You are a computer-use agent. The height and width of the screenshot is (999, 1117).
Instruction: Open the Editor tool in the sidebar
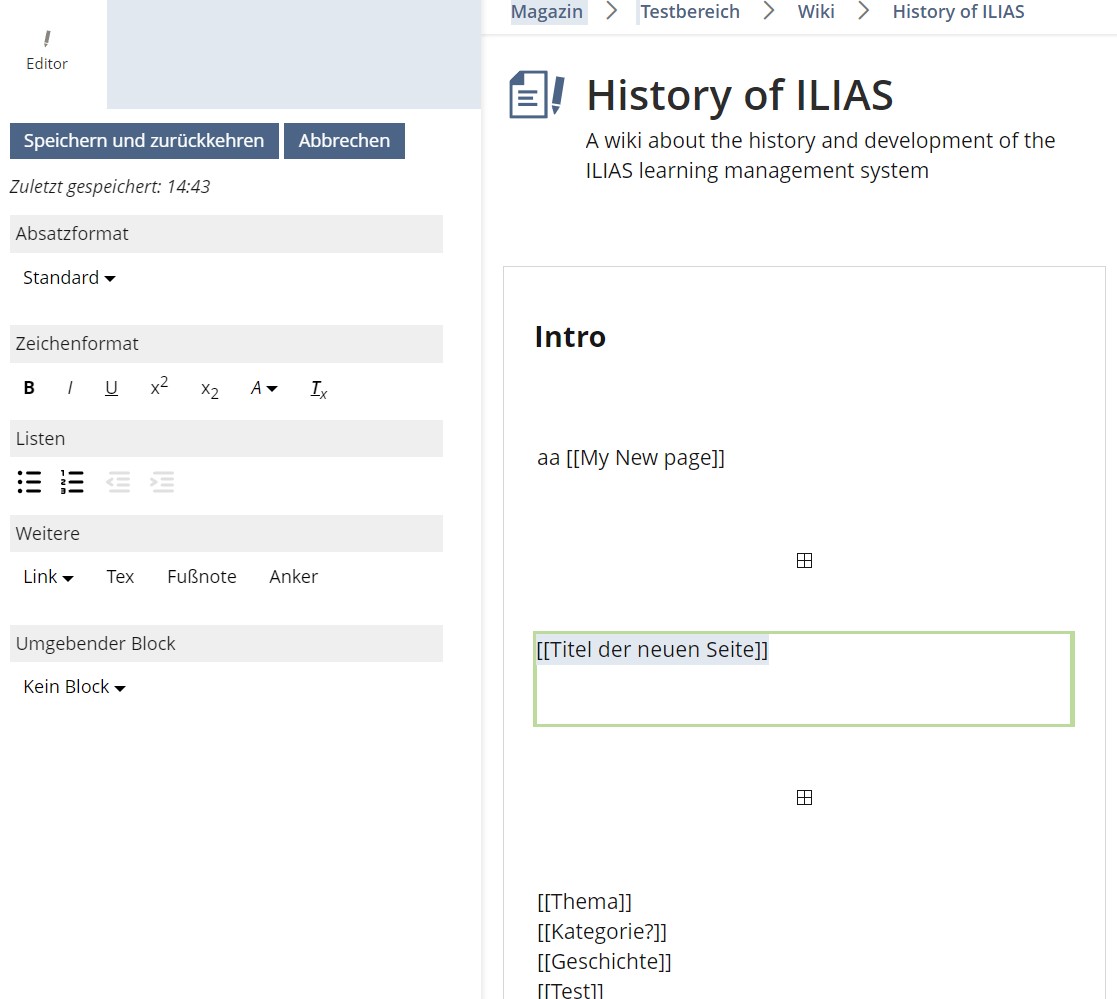point(47,51)
